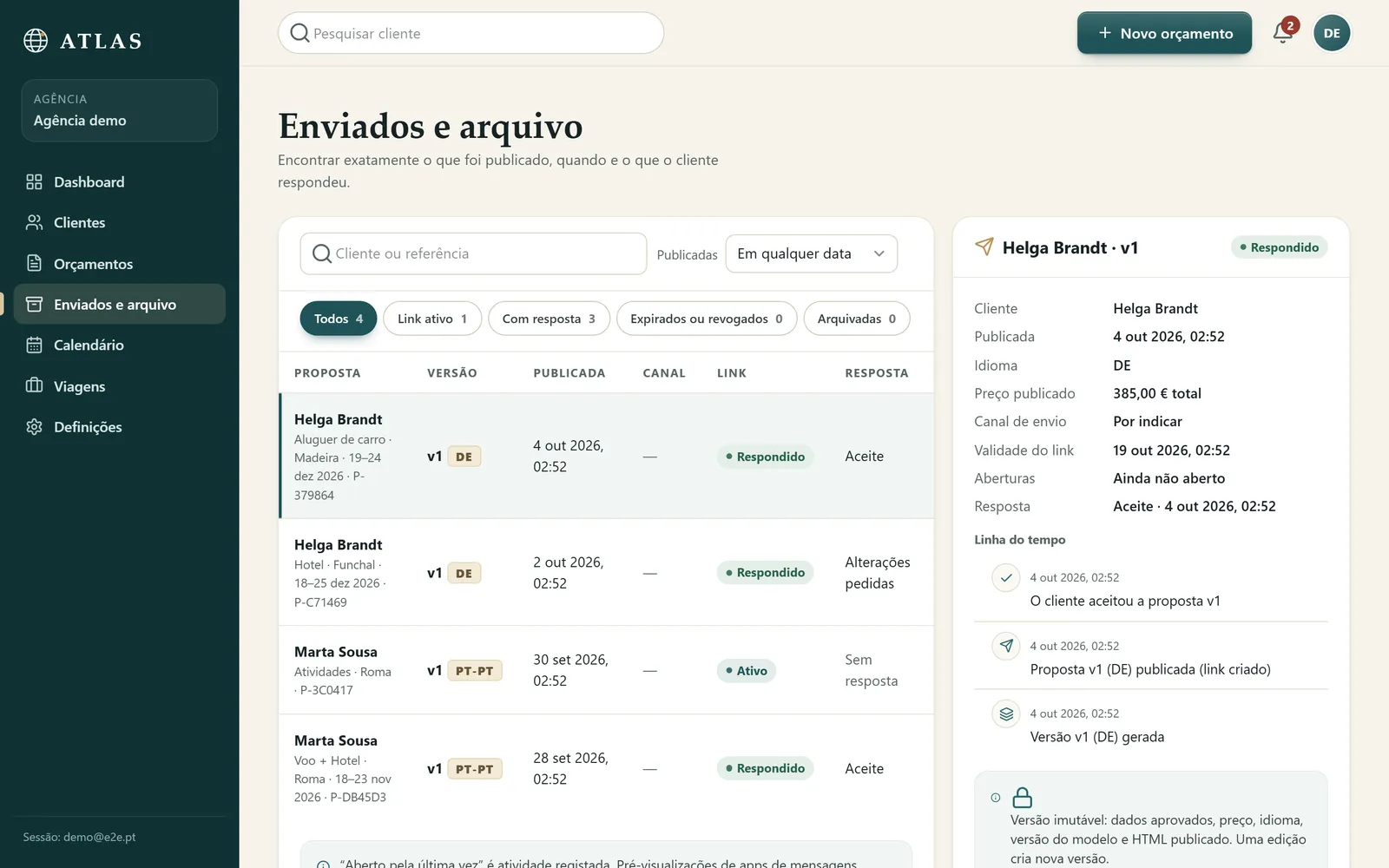Click the Dashboard grid icon in sidebar
The image size is (1389, 868).
click(34, 181)
